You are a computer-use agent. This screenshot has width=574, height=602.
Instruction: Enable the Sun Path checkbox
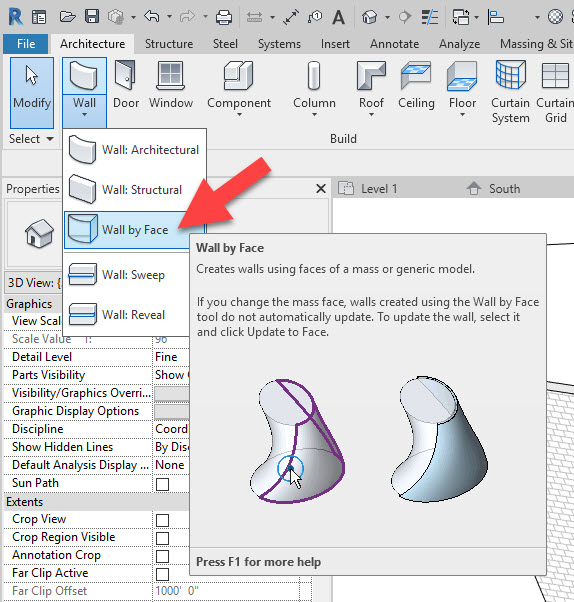[x=162, y=484]
